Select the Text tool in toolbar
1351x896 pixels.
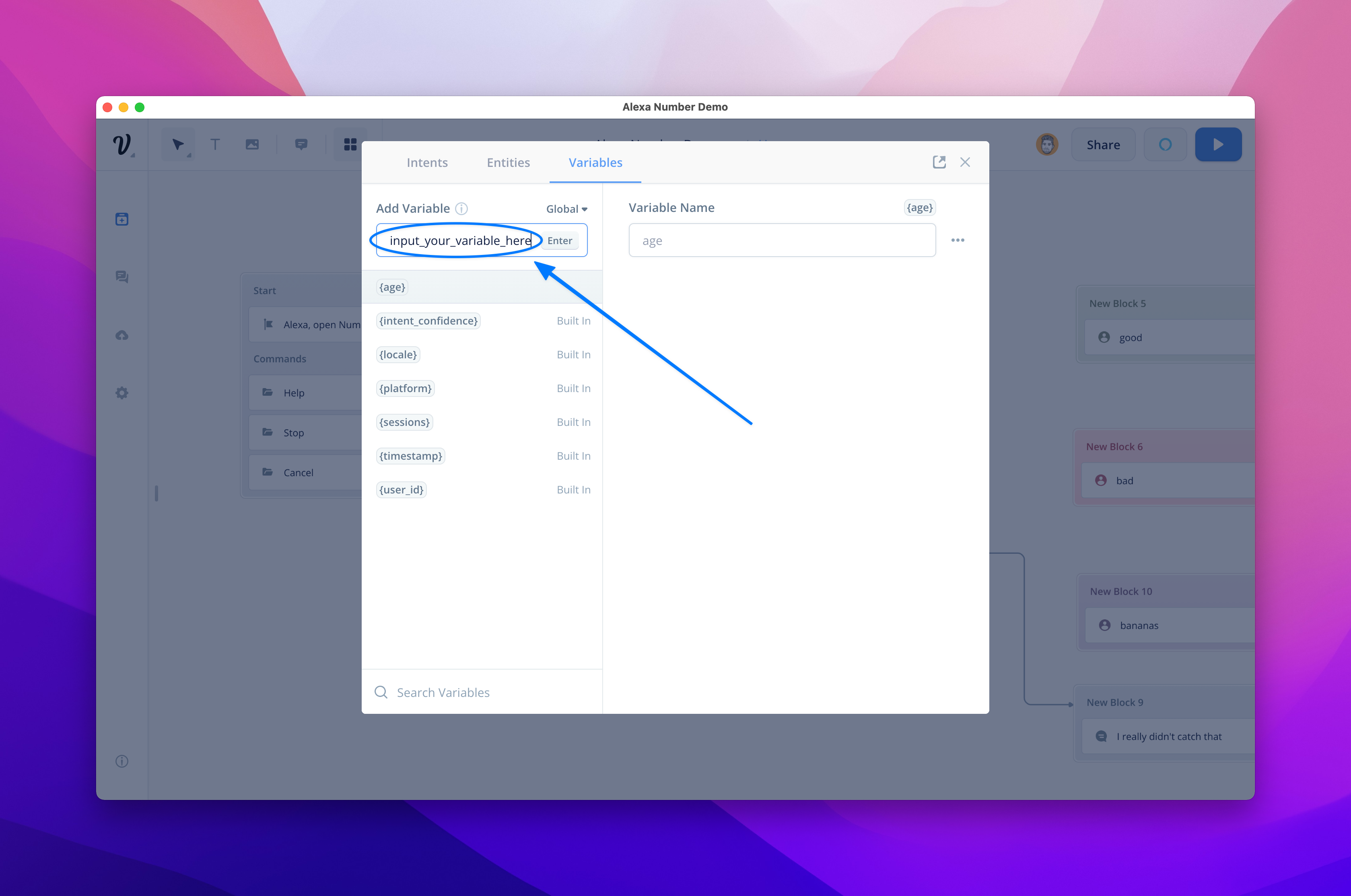click(x=215, y=144)
